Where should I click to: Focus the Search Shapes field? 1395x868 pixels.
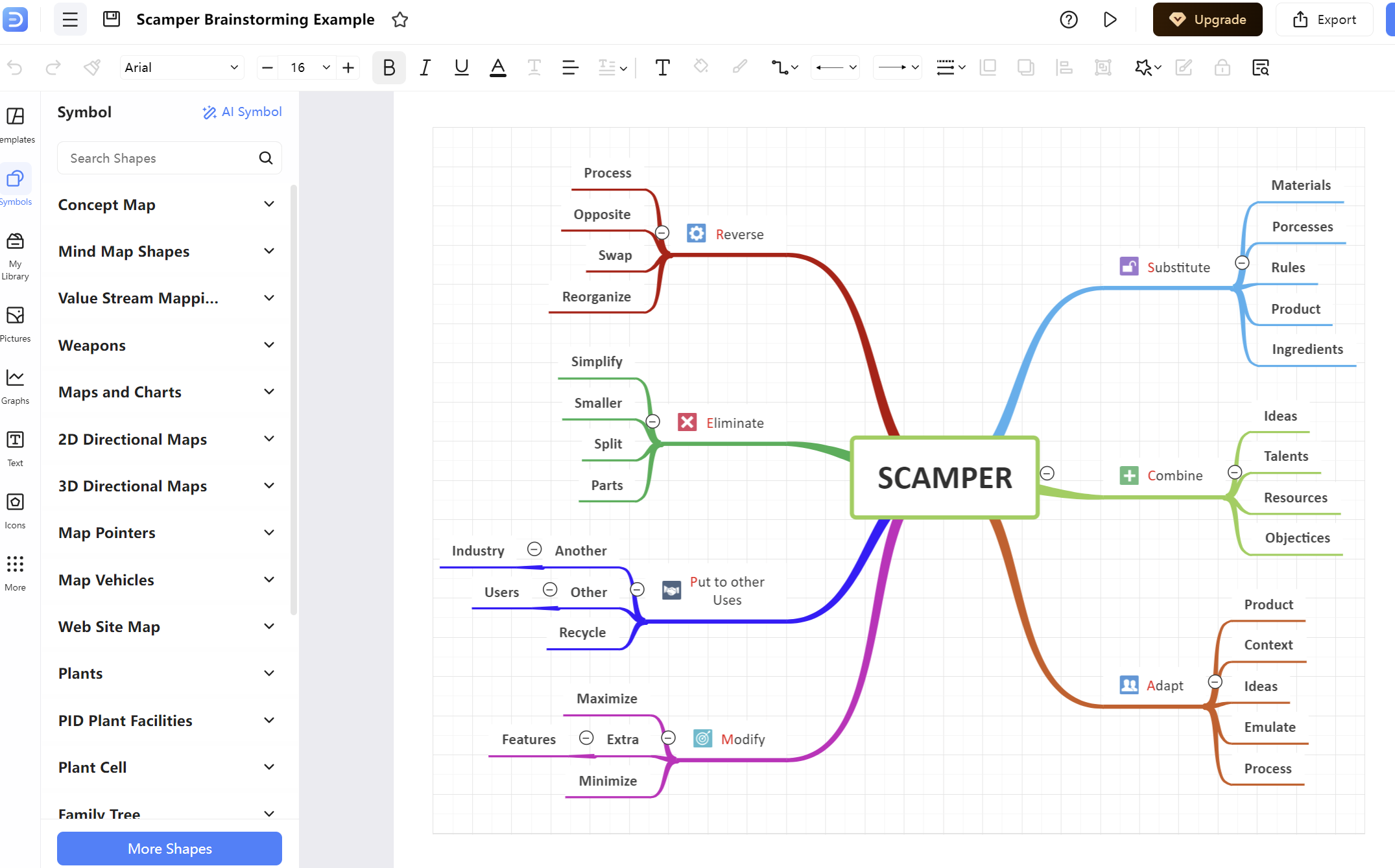pos(169,158)
